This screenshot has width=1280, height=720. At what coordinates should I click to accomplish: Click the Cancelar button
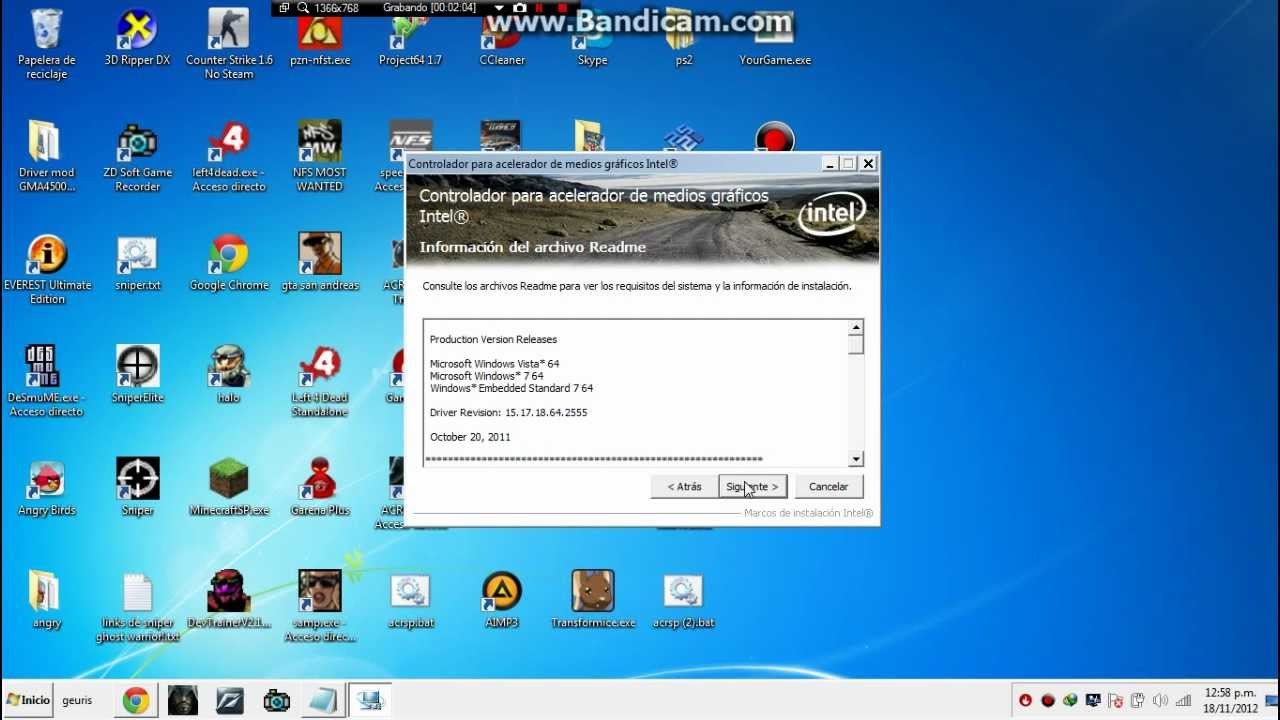(x=828, y=487)
